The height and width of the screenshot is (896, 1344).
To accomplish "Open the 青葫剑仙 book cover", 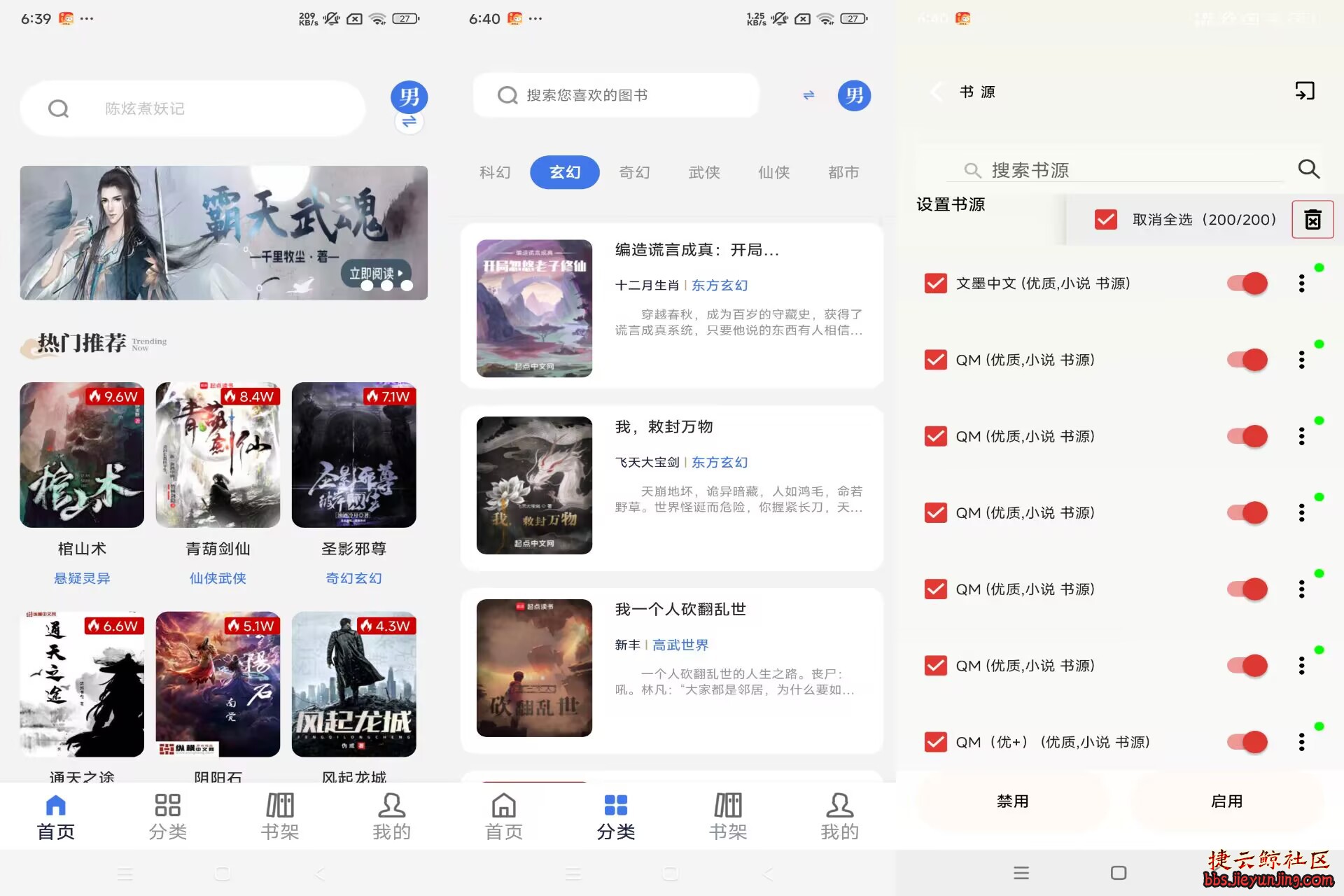I will click(x=218, y=455).
